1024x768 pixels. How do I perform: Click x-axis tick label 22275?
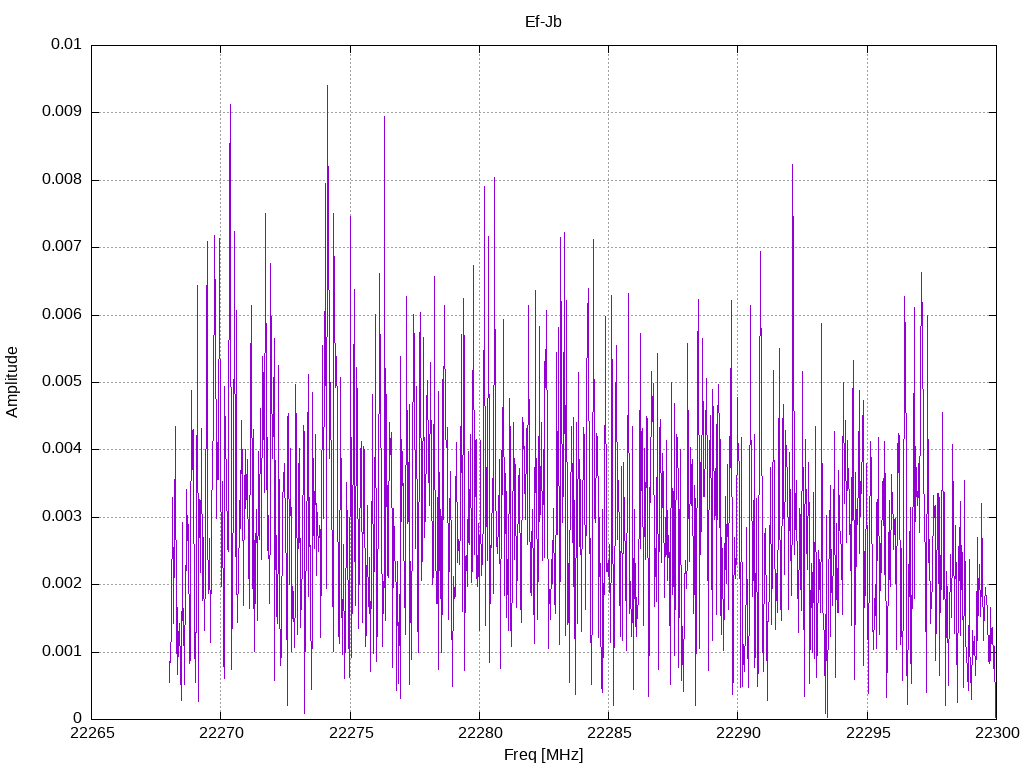point(351,733)
